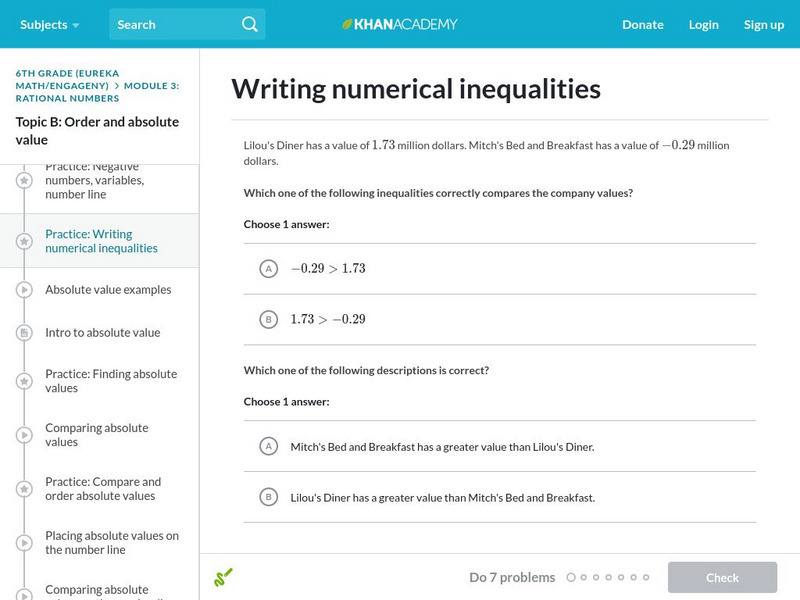Open the Sign up link
This screenshot has width=800, height=600.
(763, 24)
